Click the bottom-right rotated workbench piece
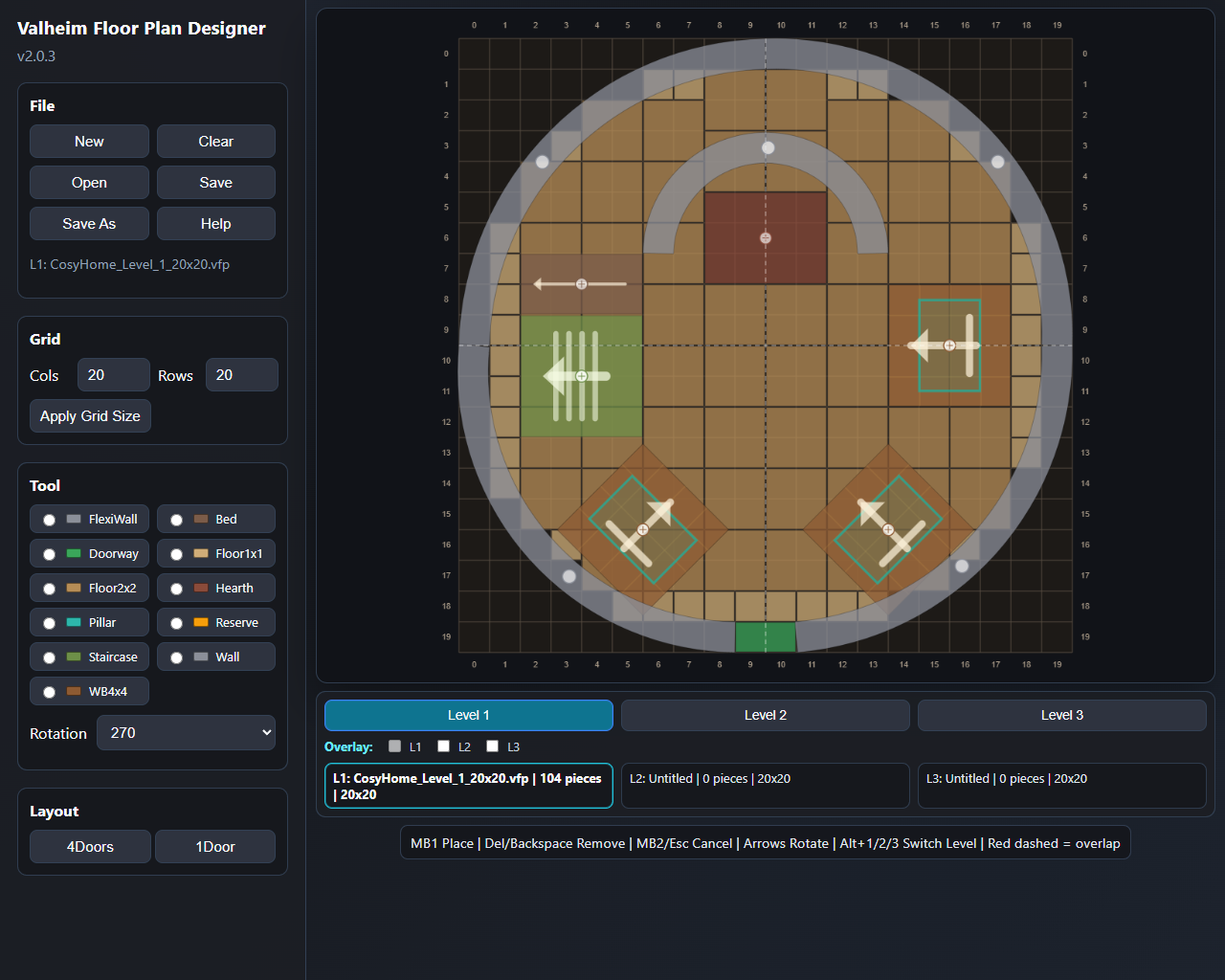This screenshot has height=980, width=1225. pyautogui.click(x=888, y=529)
